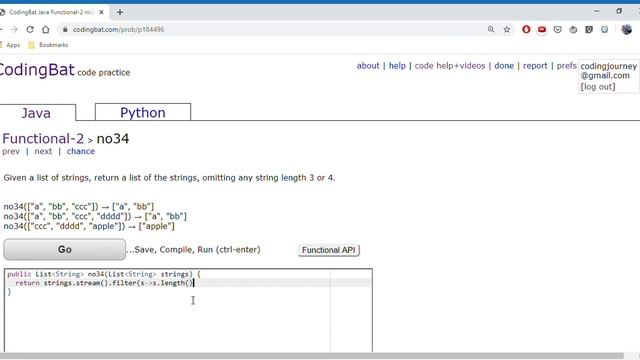Open a new browser tab with plus
640x360 pixels.
click(120, 12)
